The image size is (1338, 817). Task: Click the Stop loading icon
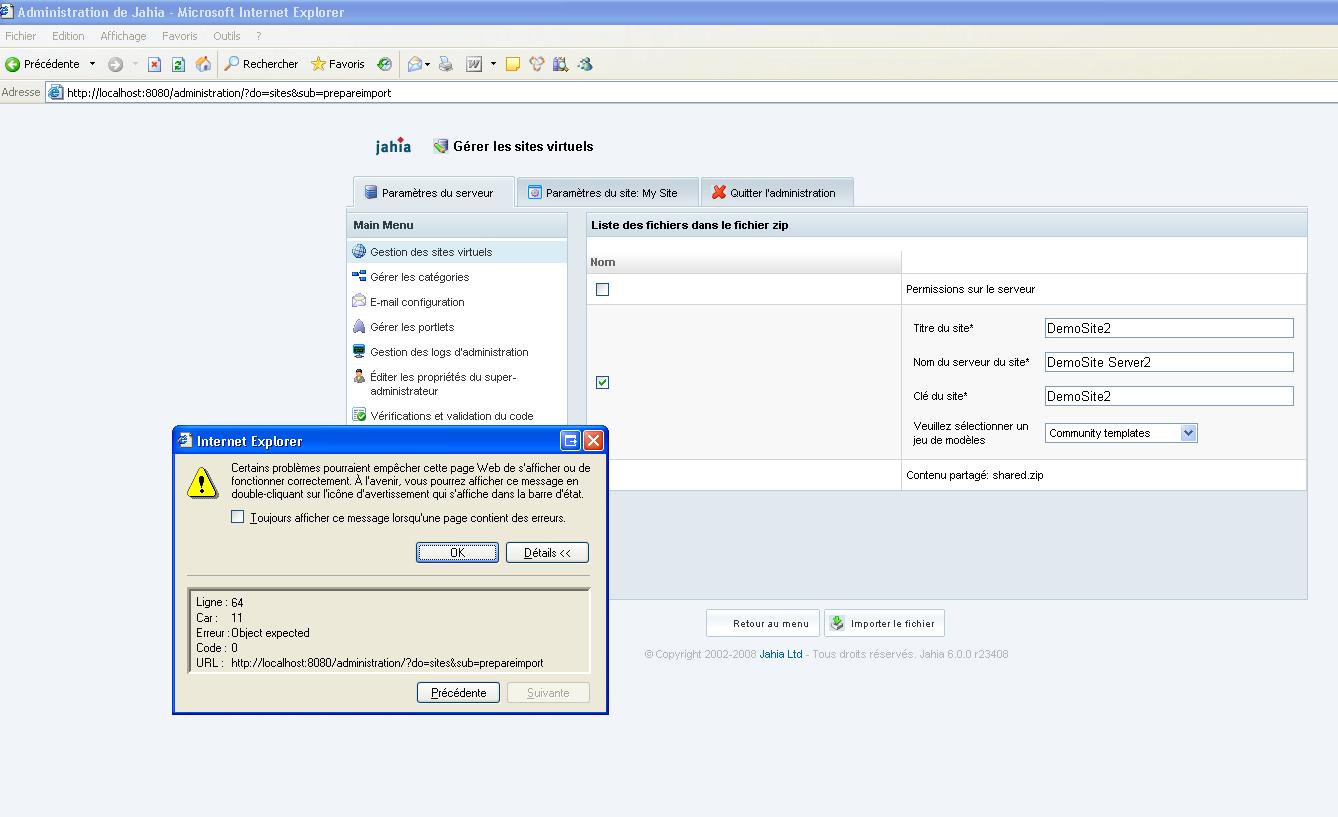click(154, 64)
